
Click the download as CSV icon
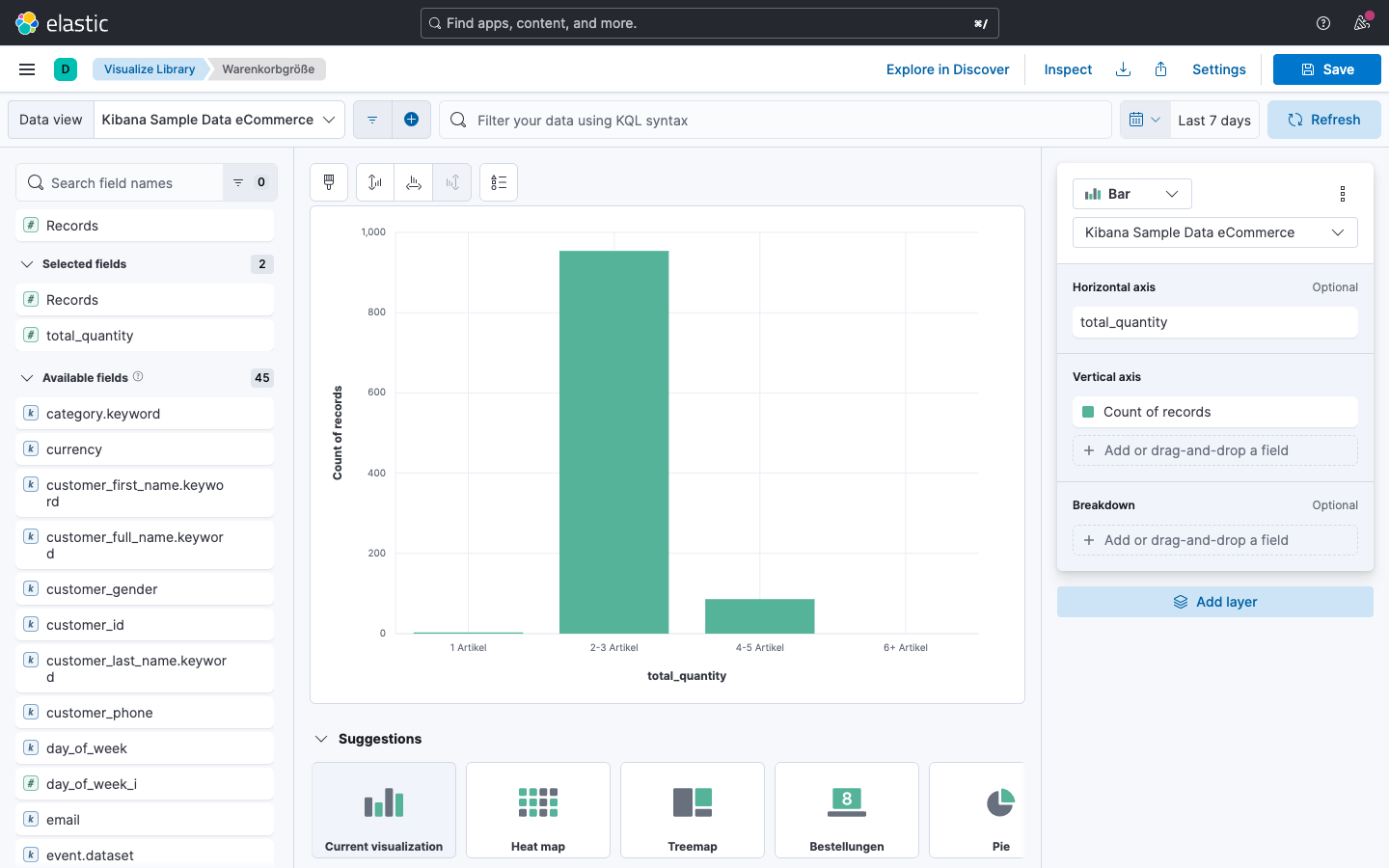1123,69
